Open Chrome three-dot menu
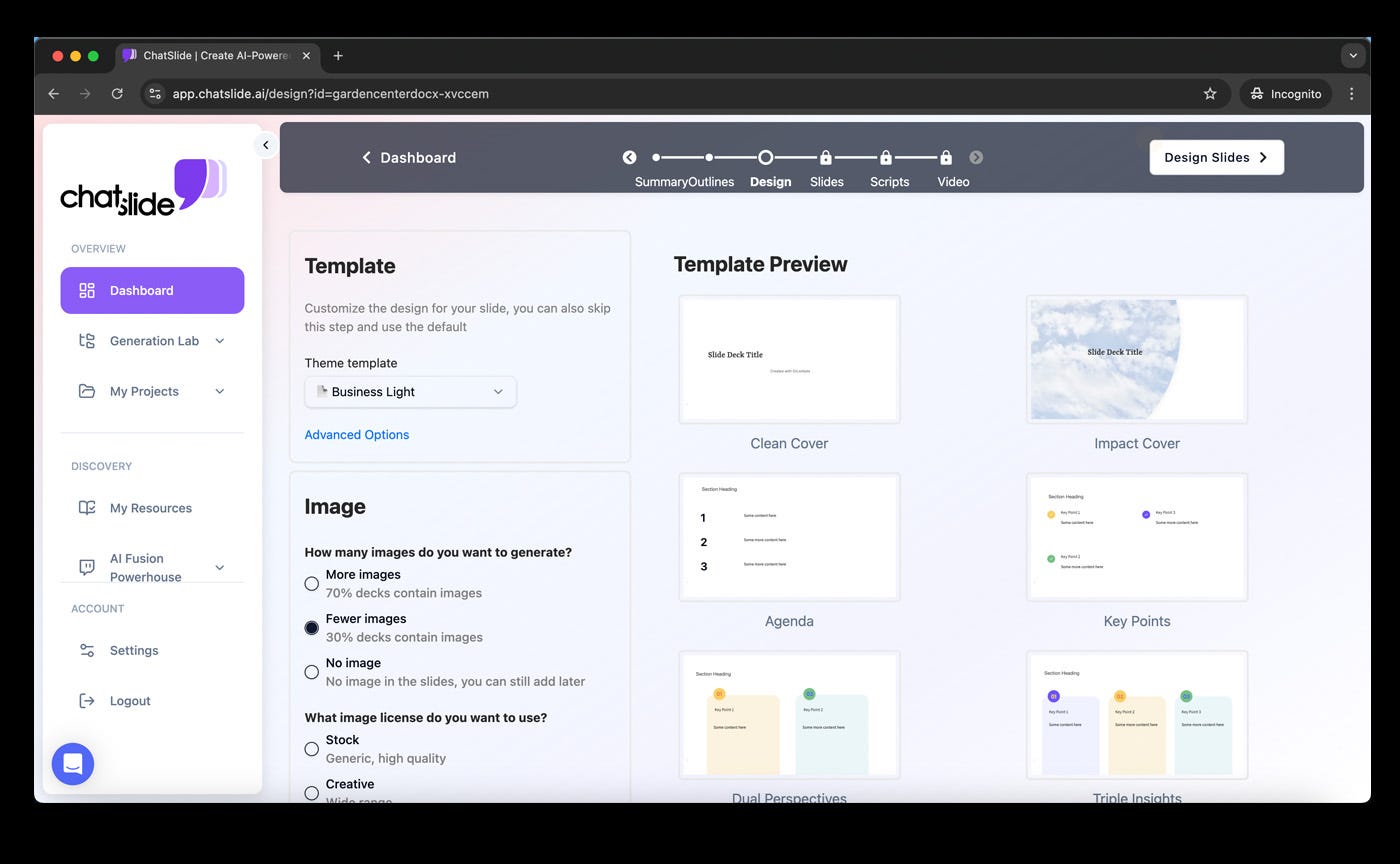1400x864 pixels. coord(1351,94)
